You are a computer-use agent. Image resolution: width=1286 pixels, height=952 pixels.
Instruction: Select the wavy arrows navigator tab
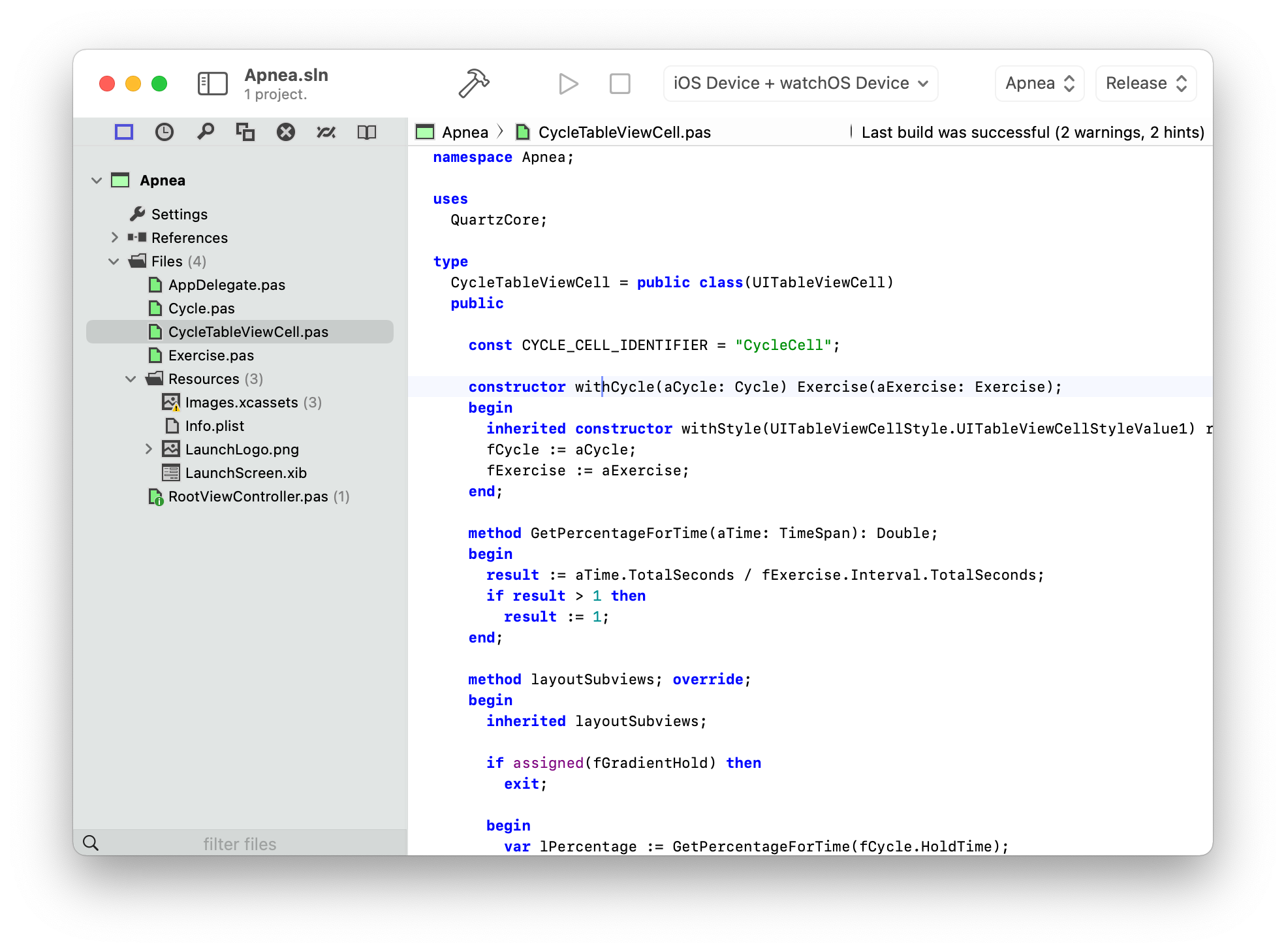[x=326, y=132]
